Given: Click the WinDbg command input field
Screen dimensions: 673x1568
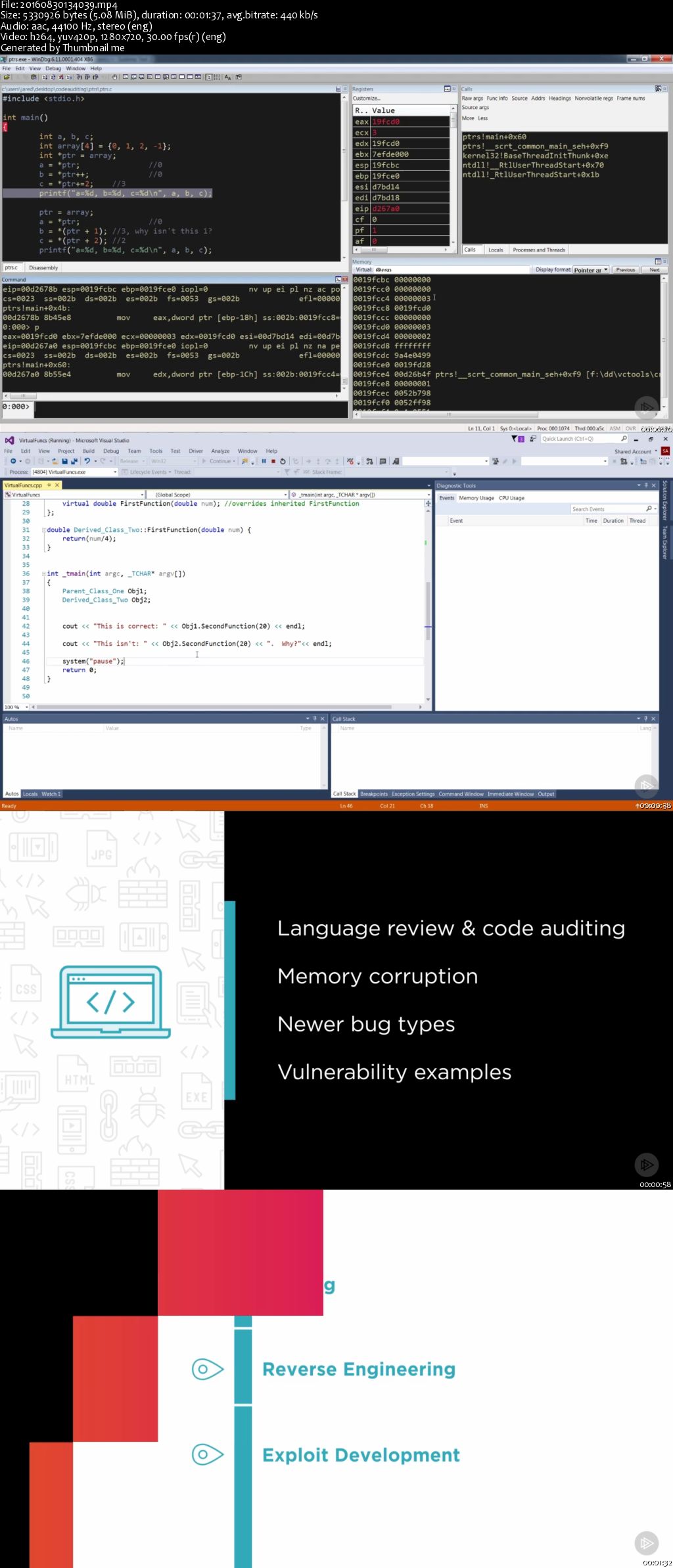Looking at the screenshot, I should tap(191, 409).
